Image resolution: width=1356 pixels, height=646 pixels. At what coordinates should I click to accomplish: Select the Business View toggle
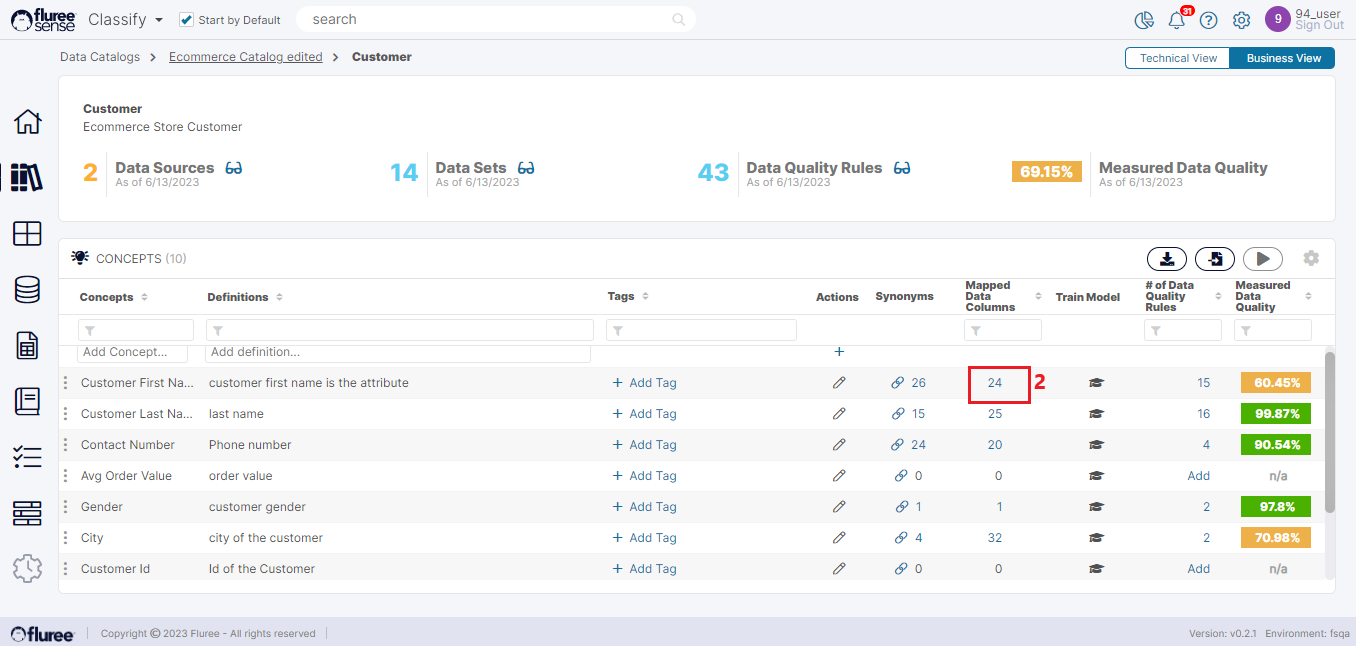click(1283, 58)
